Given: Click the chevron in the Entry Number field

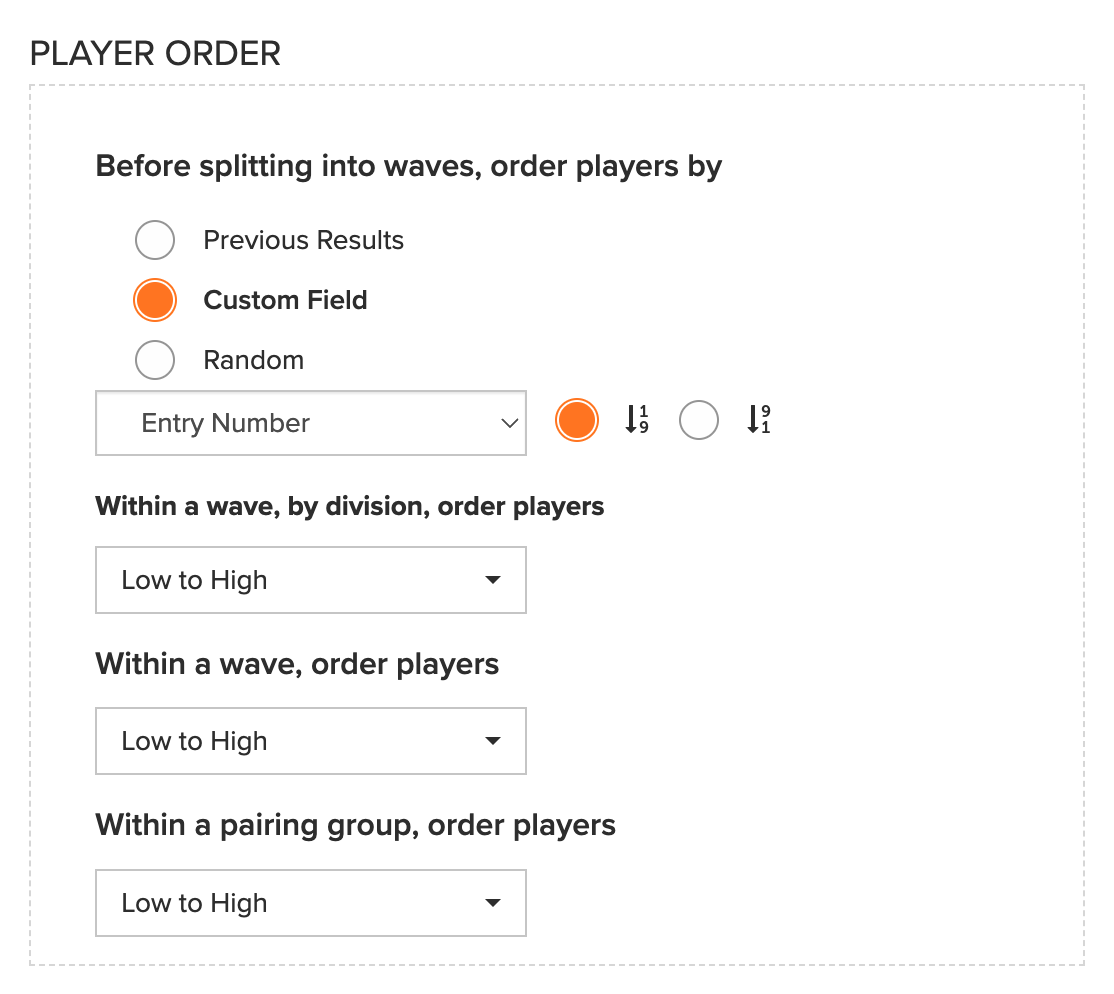Looking at the screenshot, I should point(509,423).
